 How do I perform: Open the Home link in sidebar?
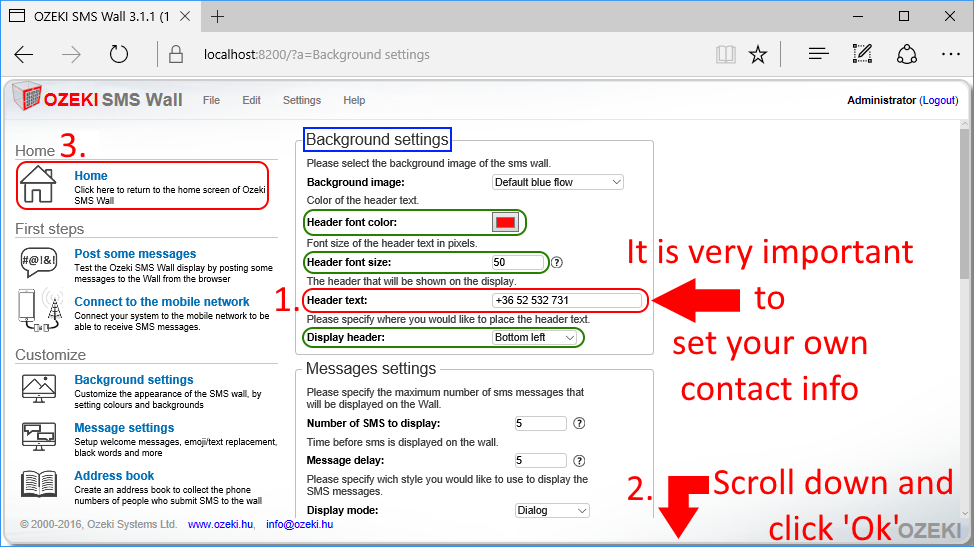pyautogui.click(x=91, y=176)
